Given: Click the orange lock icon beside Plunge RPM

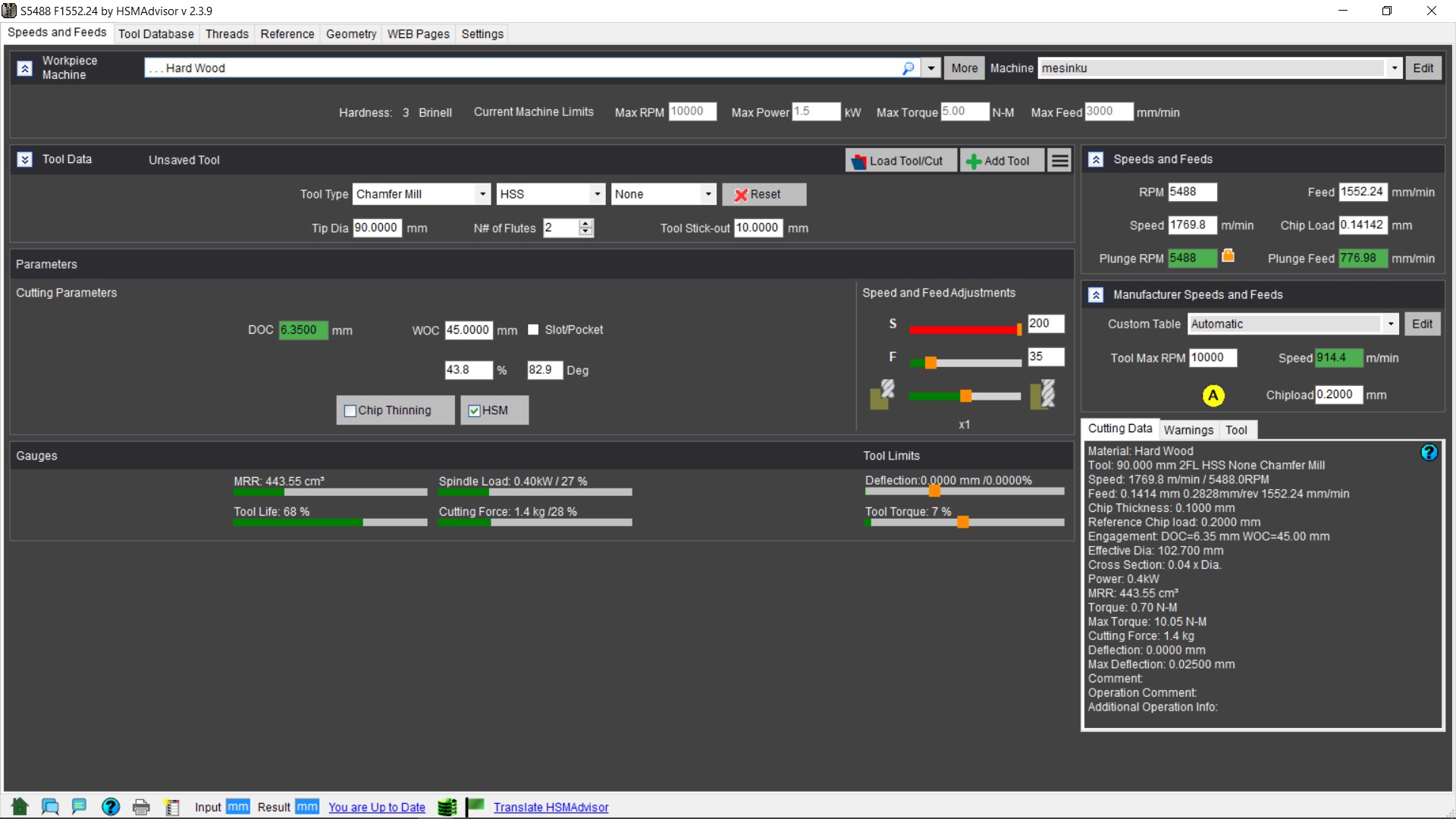Looking at the screenshot, I should [x=1228, y=256].
